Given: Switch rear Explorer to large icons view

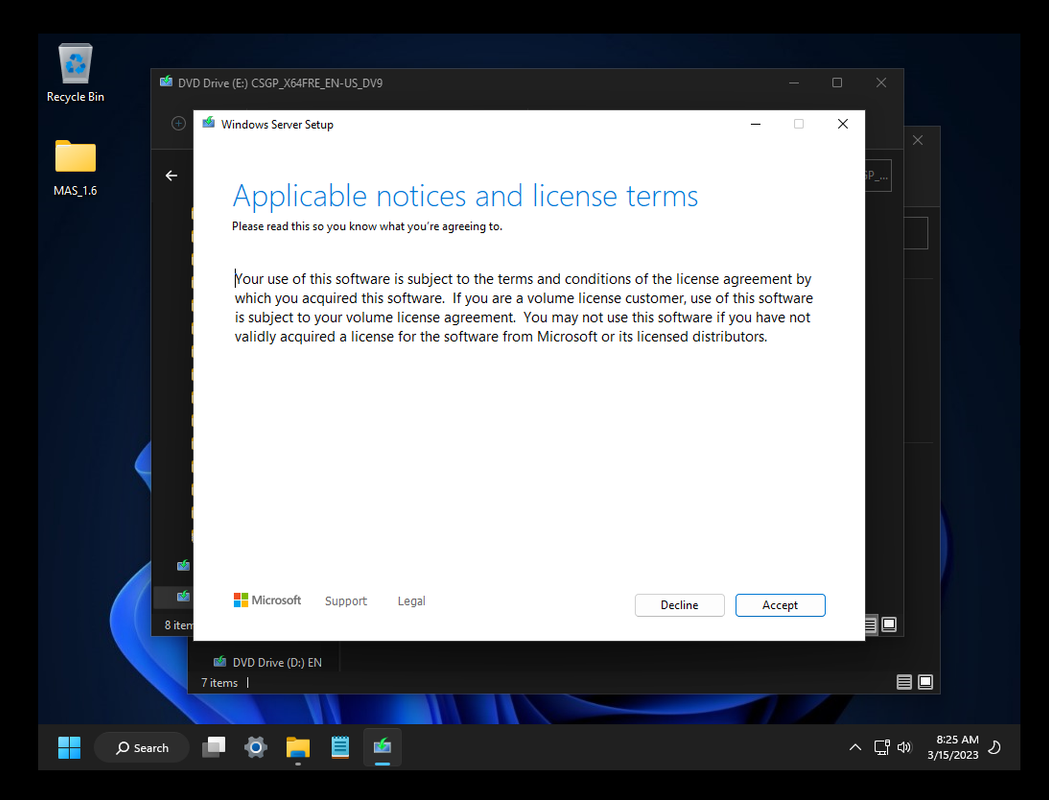Looking at the screenshot, I should [x=925, y=682].
